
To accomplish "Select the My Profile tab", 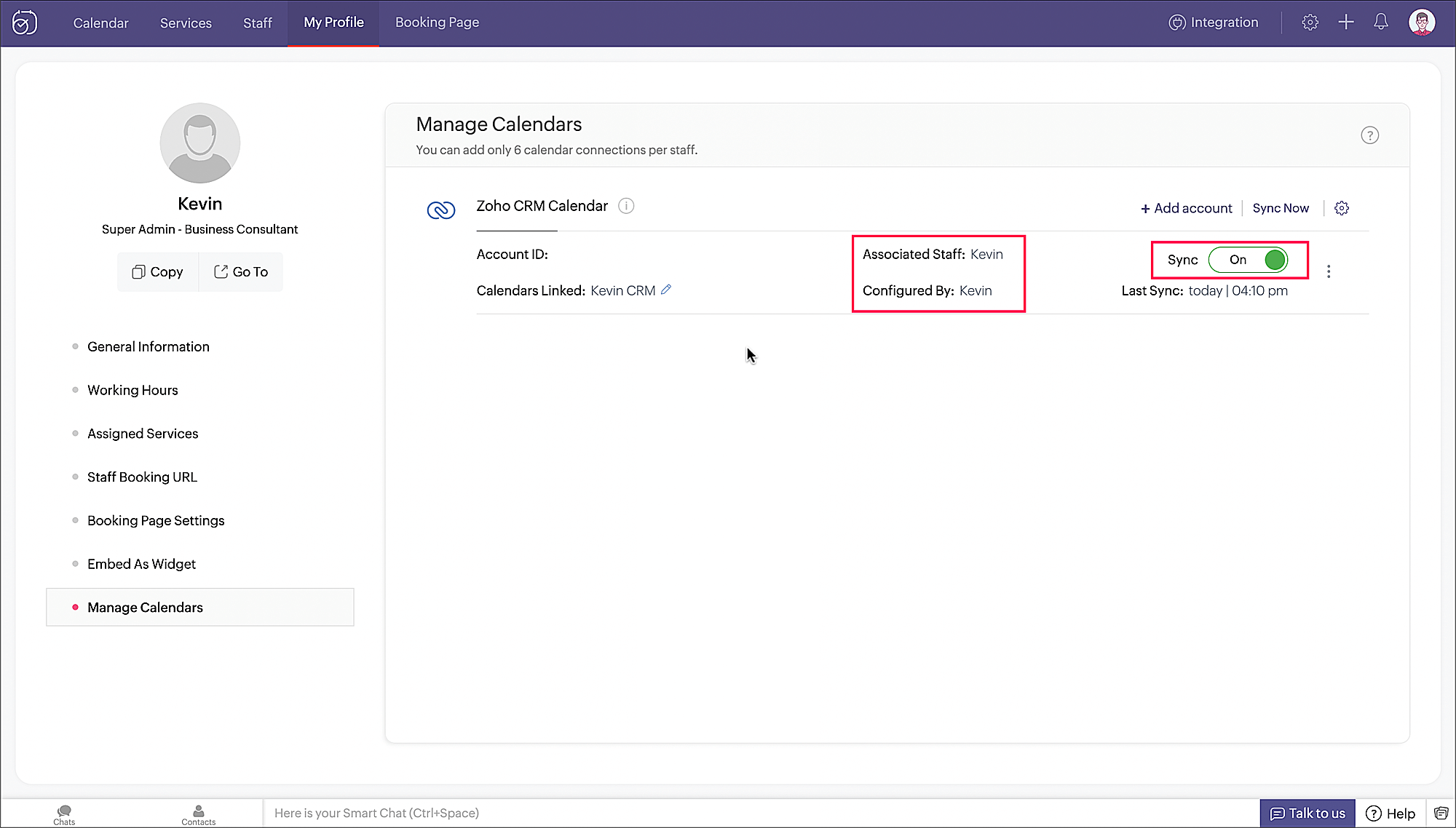I will 333,23.
